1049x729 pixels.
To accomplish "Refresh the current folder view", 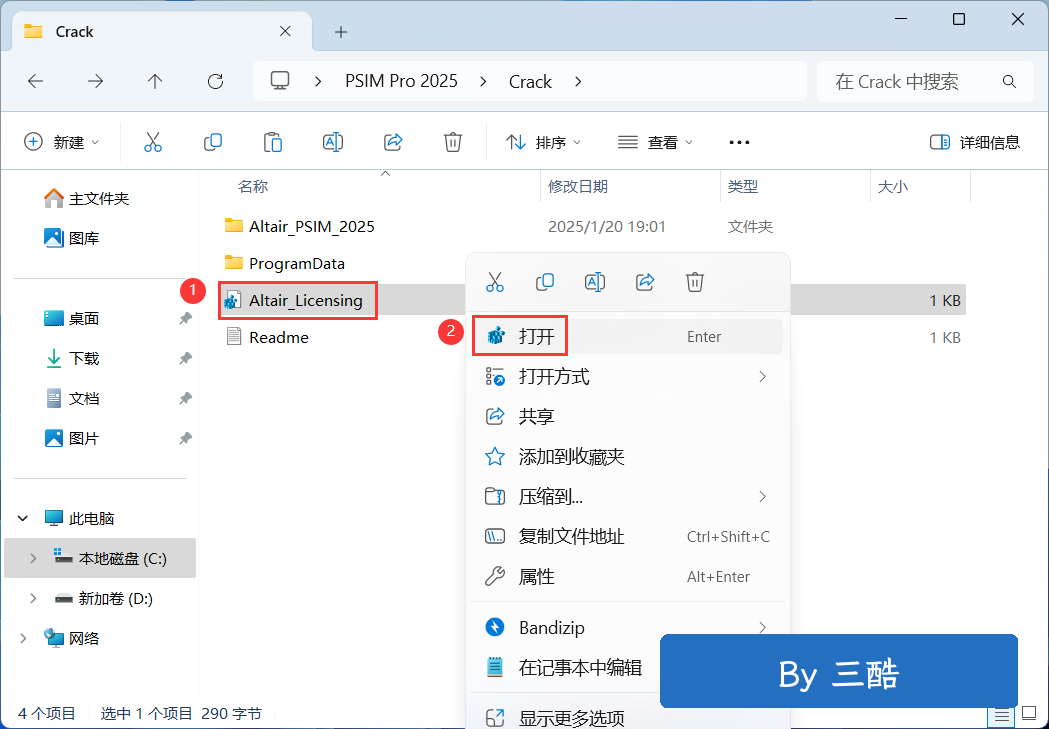I will point(215,82).
